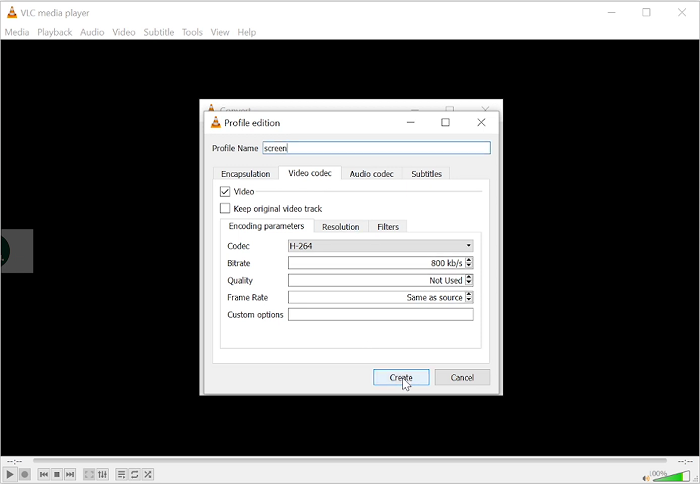The width and height of the screenshot is (700, 484).
Task: Open the Tools menu
Action: (x=192, y=32)
